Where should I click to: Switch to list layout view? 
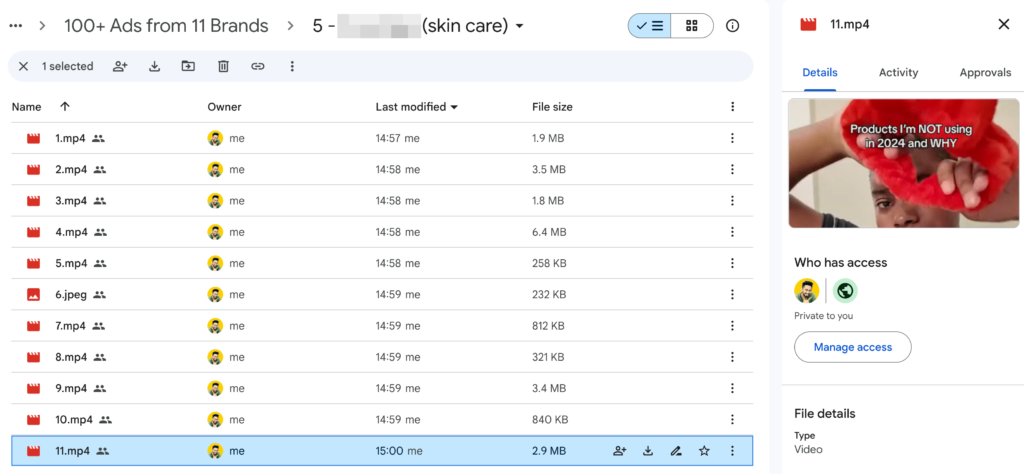pyautogui.click(x=650, y=26)
